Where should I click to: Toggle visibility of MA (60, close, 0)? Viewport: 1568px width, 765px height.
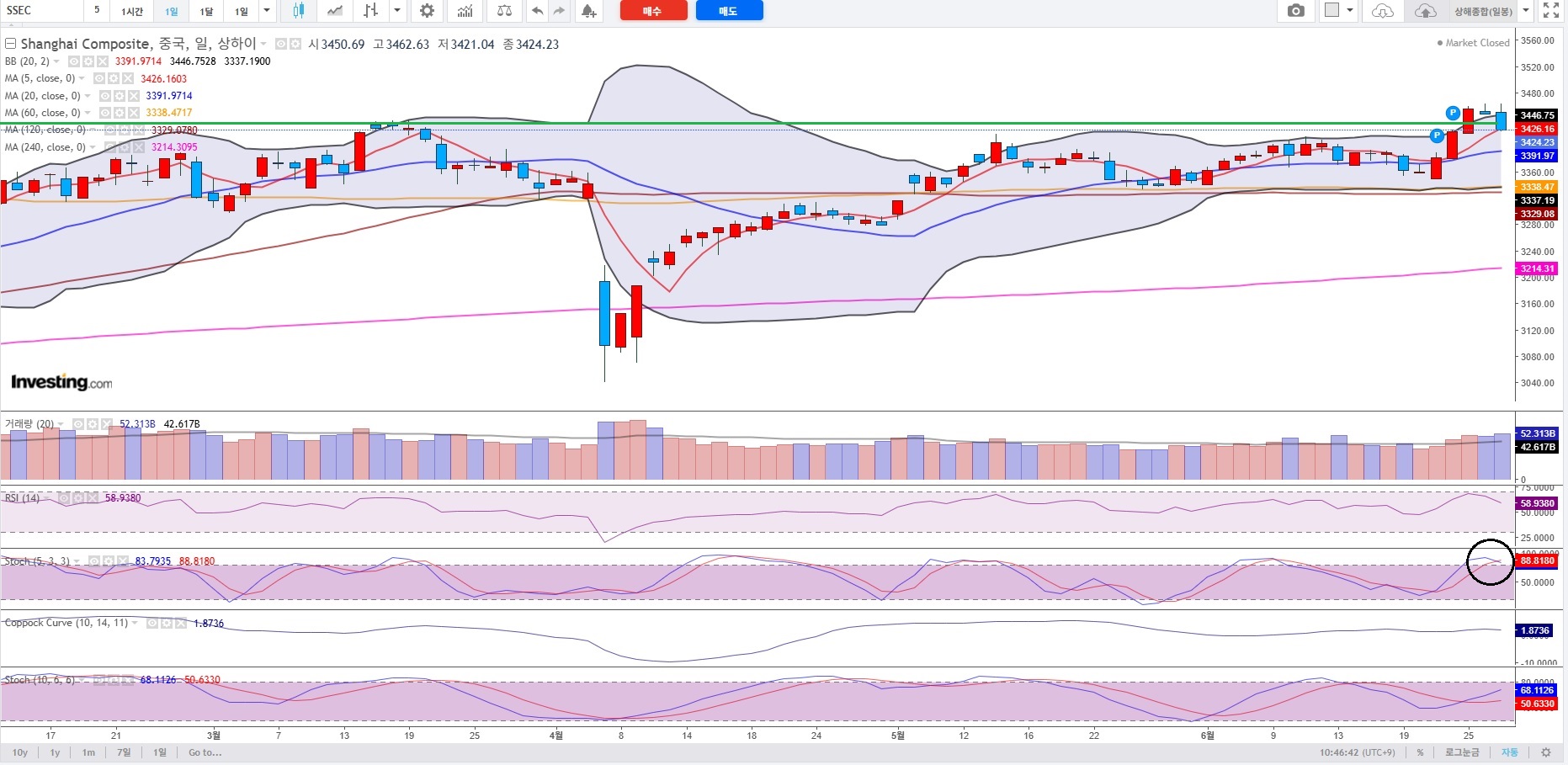click(105, 113)
